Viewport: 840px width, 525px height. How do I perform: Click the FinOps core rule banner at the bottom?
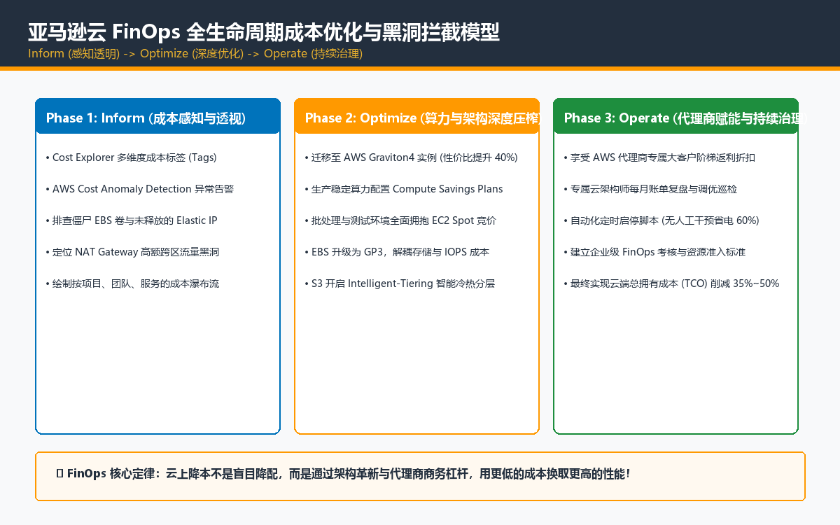(421, 476)
